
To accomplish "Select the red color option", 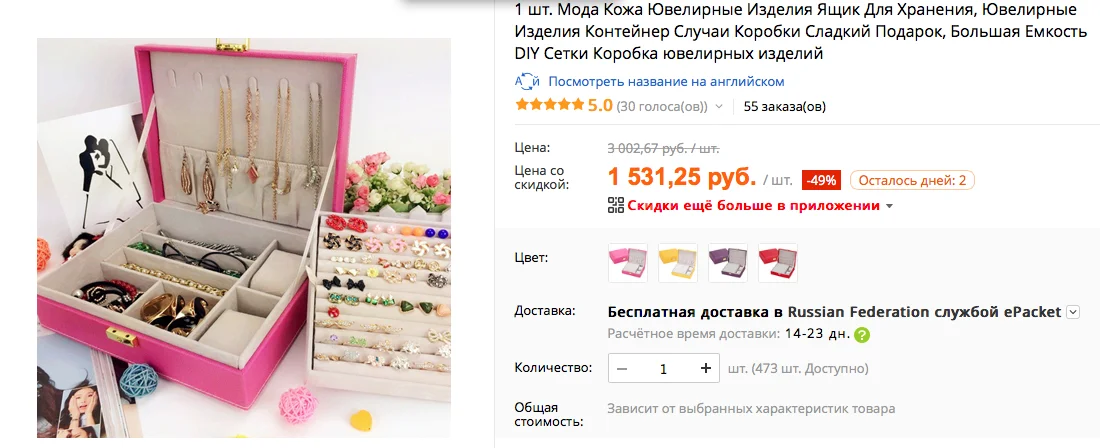I will pyautogui.click(x=777, y=263).
